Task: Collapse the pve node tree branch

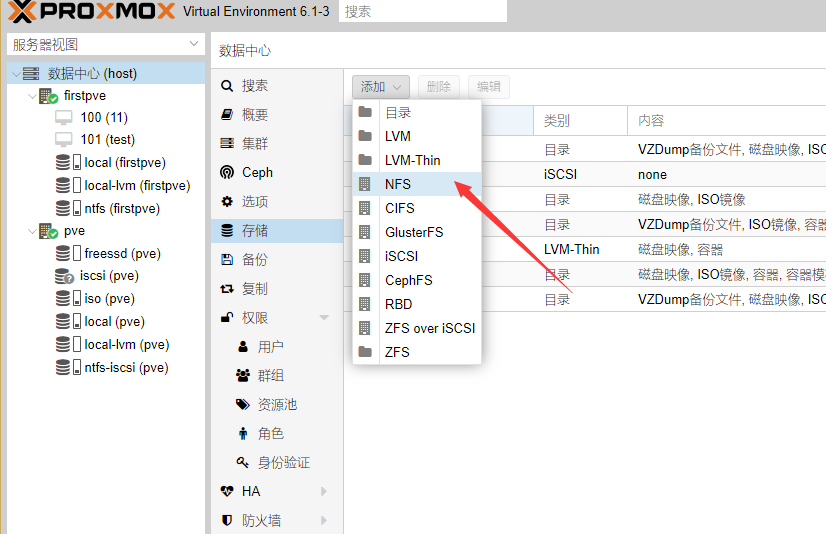Action: point(33,231)
